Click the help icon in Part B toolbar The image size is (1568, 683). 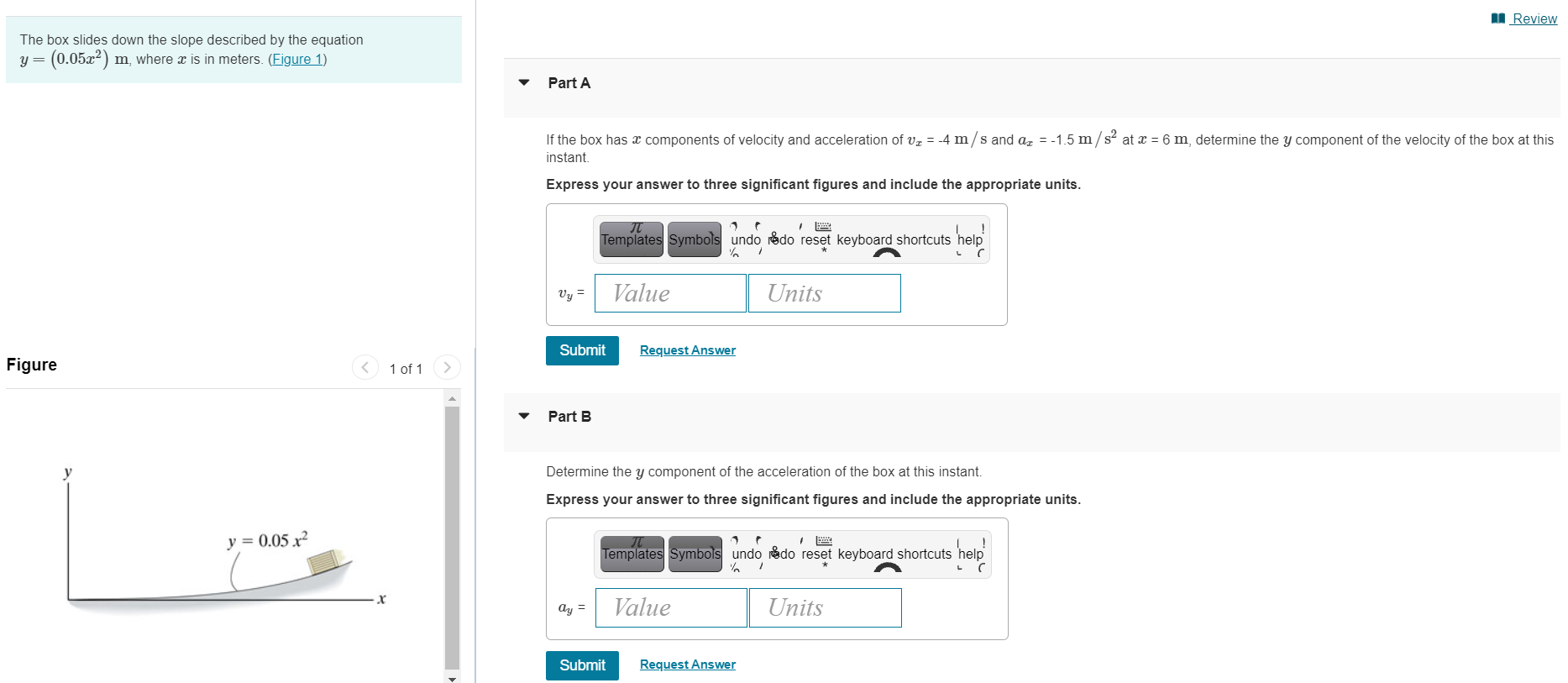coord(972,554)
